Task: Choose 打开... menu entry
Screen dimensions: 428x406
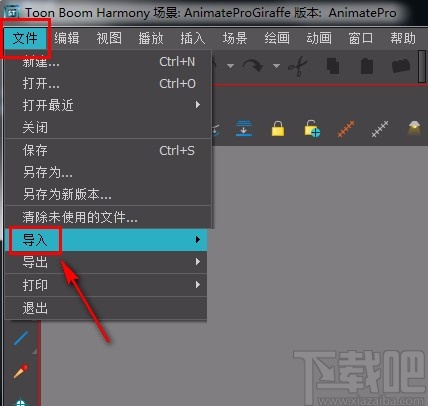Action: click(109, 83)
